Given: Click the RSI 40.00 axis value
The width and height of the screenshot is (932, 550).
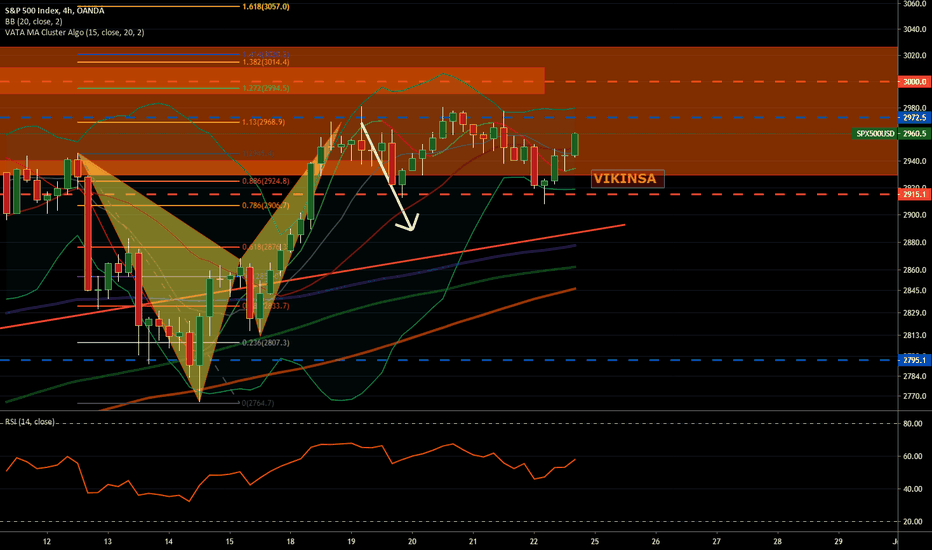Looking at the screenshot, I should (x=912, y=489).
